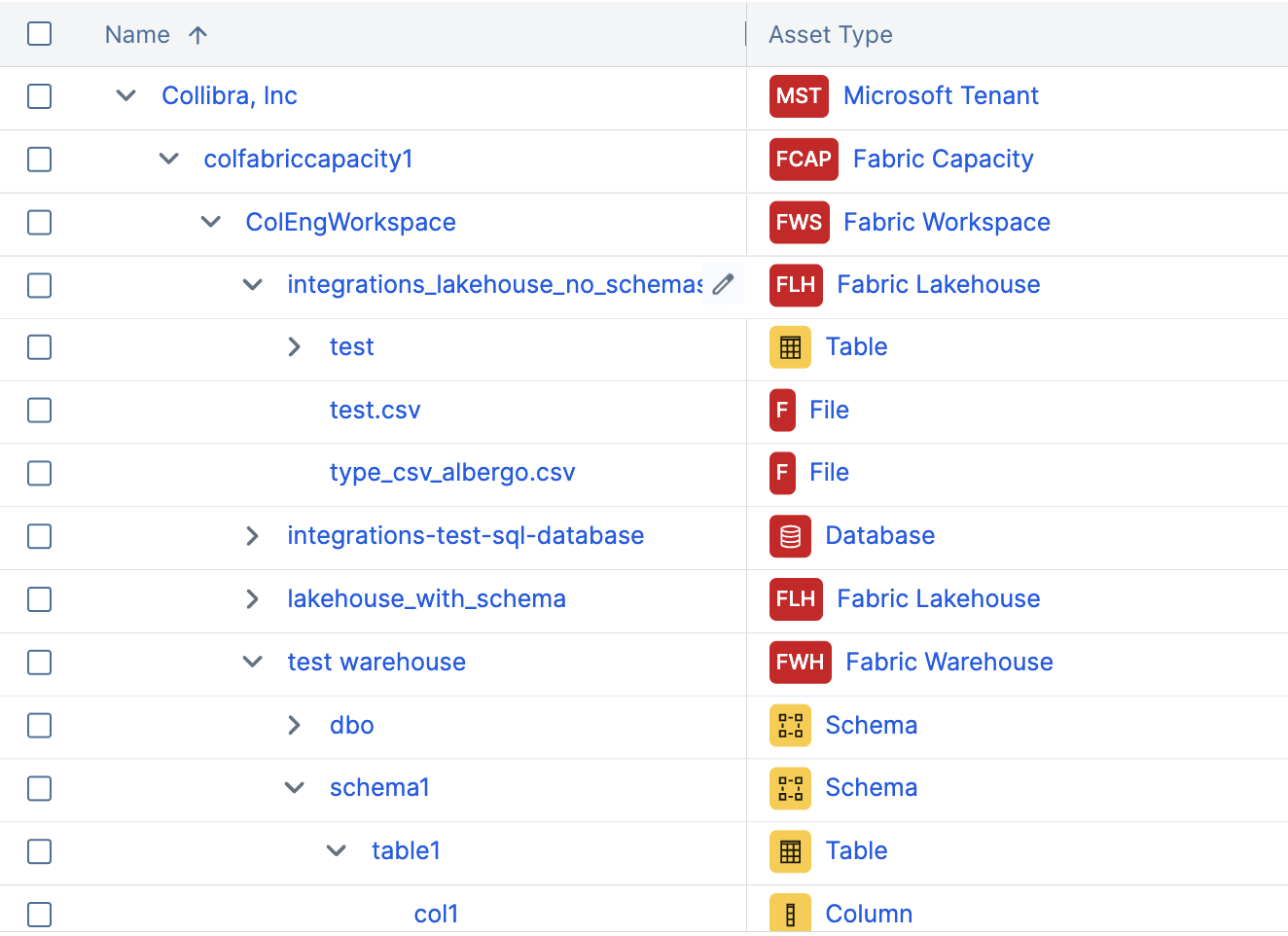Image resolution: width=1288 pixels, height=936 pixels.
Task: Click the sort arrow next to Name header
Action: pyautogui.click(x=198, y=35)
